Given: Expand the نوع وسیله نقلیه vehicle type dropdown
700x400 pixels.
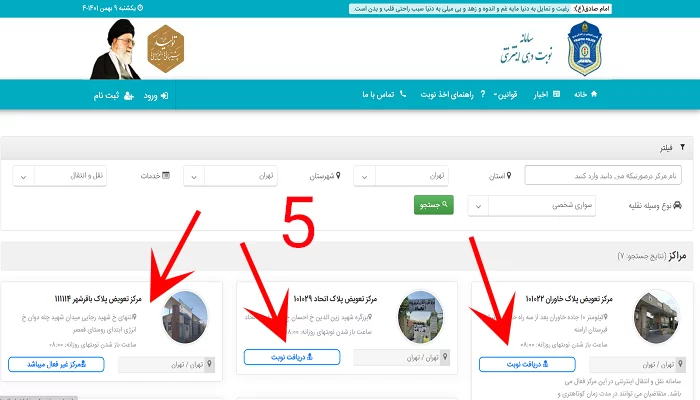Looking at the screenshot, I should (x=532, y=206).
